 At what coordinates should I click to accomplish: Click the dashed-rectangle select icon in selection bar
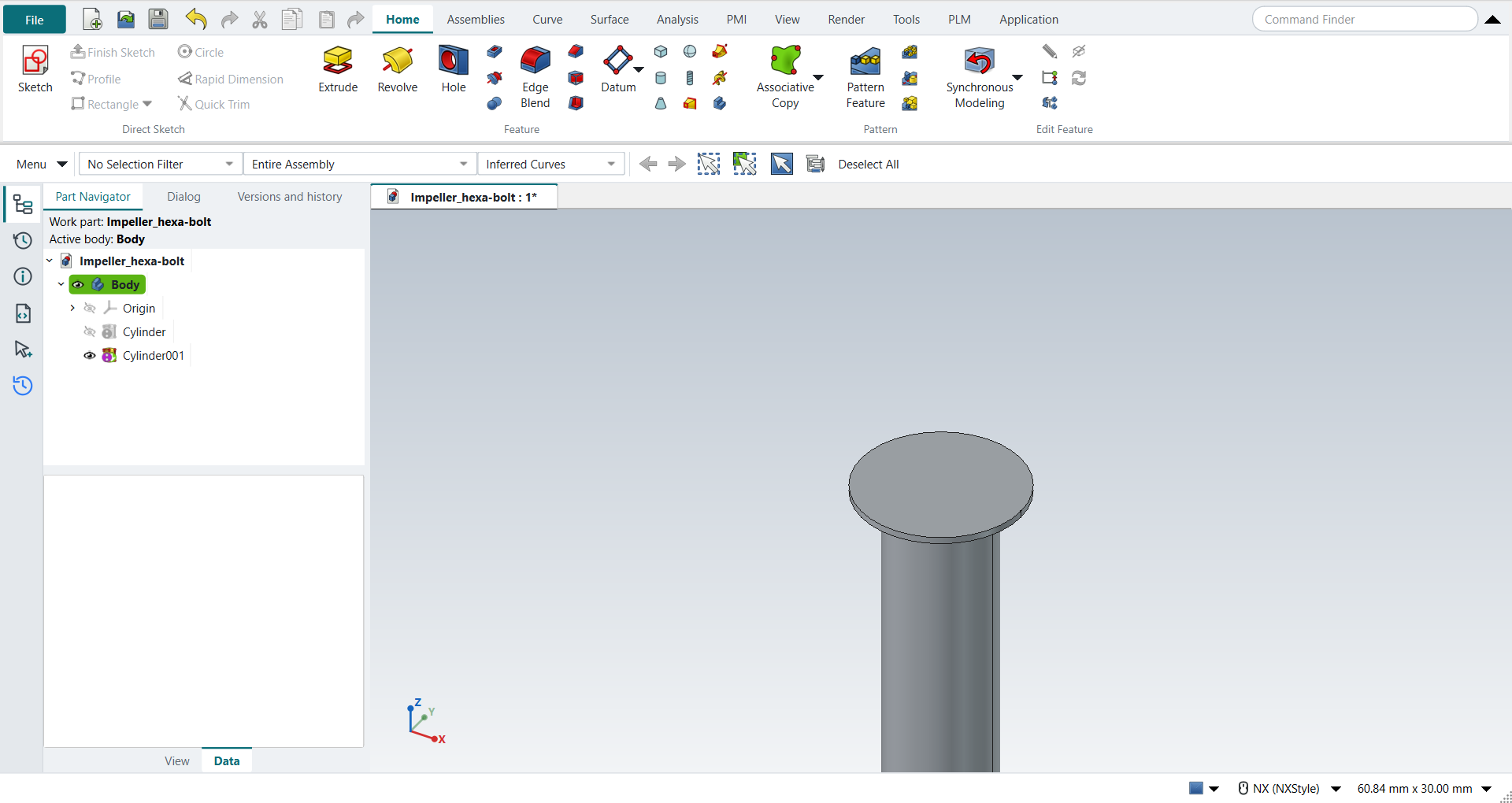pos(709,164)
